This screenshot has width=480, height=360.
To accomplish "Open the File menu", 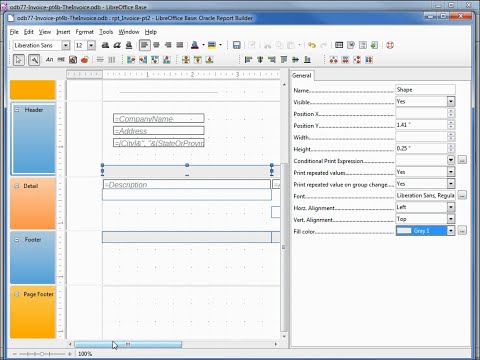I will click(14, 32).
